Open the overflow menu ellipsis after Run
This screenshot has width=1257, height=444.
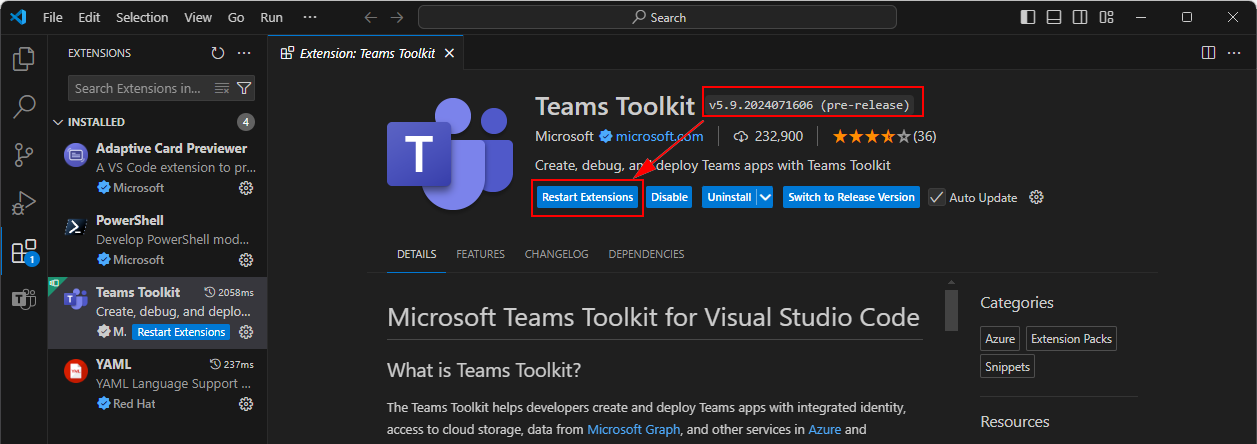point(310,17)
